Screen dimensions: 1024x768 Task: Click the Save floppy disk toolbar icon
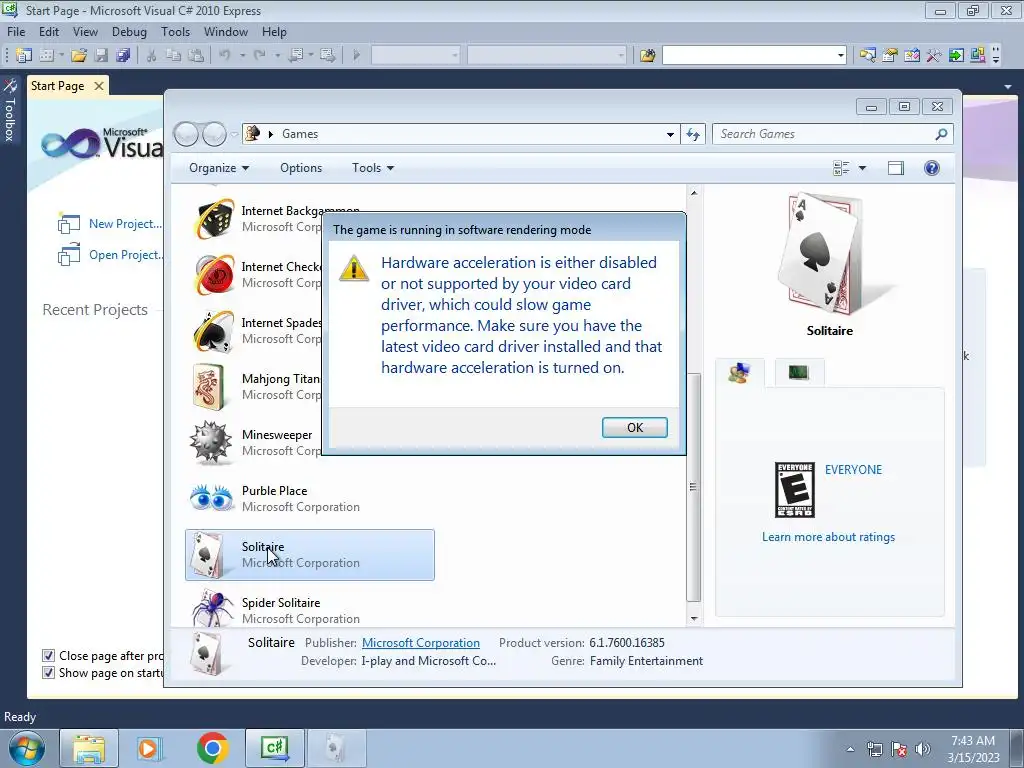[x=101, y=56]
